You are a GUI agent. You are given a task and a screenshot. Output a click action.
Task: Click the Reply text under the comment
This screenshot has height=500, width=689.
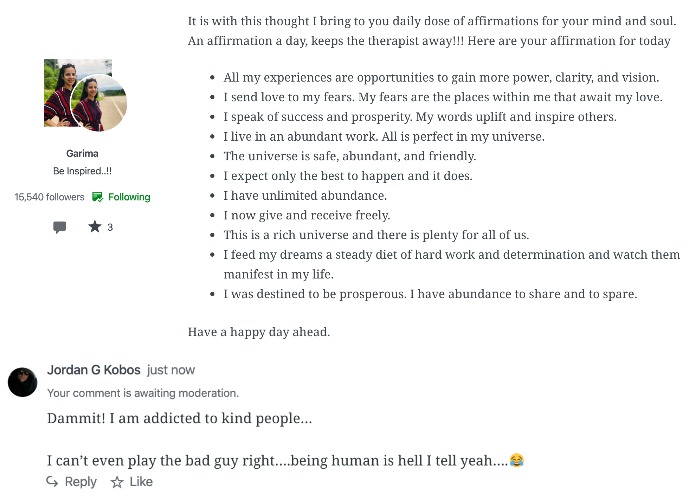tap(80, 482)
